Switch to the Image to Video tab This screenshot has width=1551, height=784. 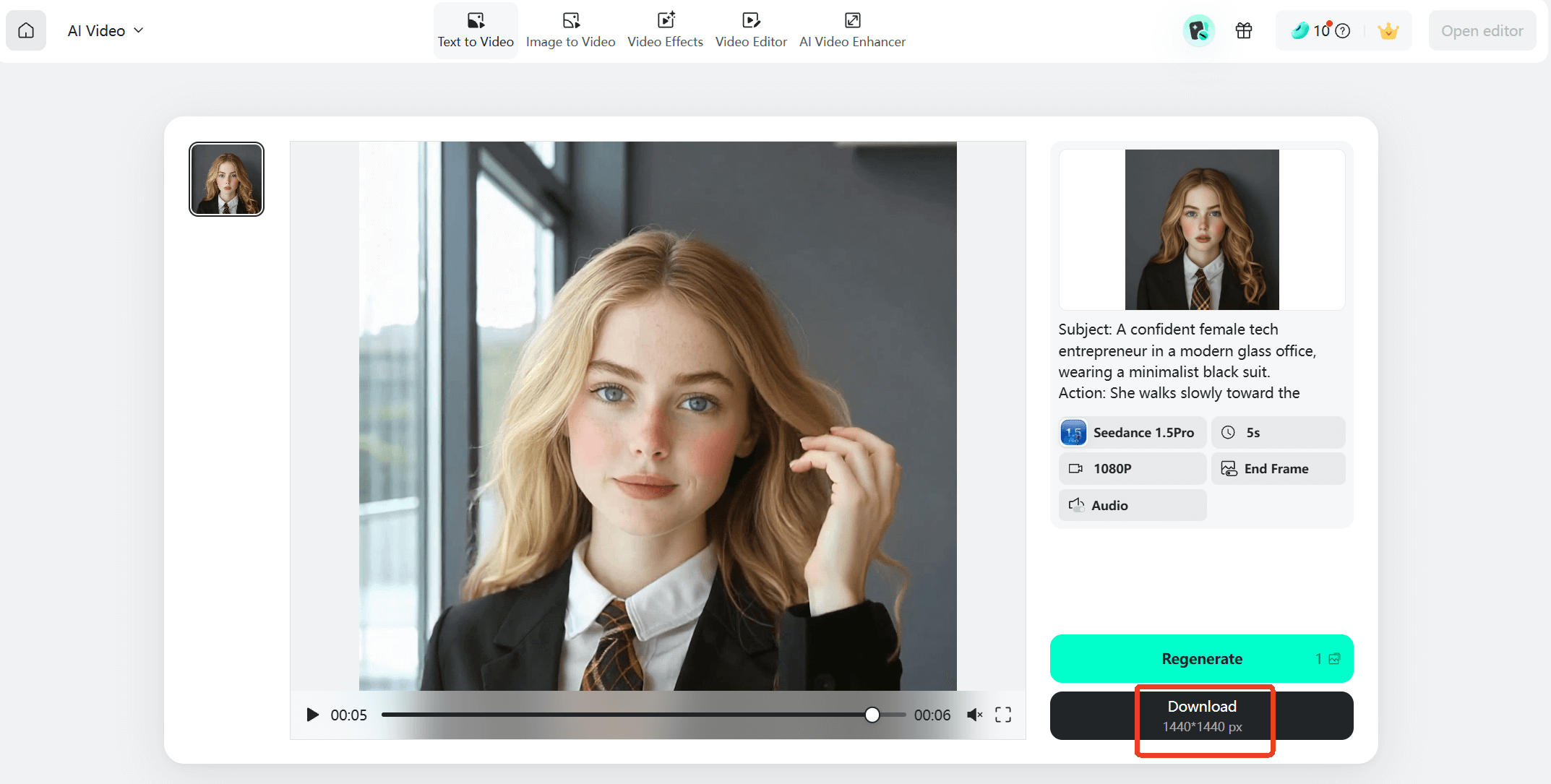pyautogui.click(x=570, y=30)
